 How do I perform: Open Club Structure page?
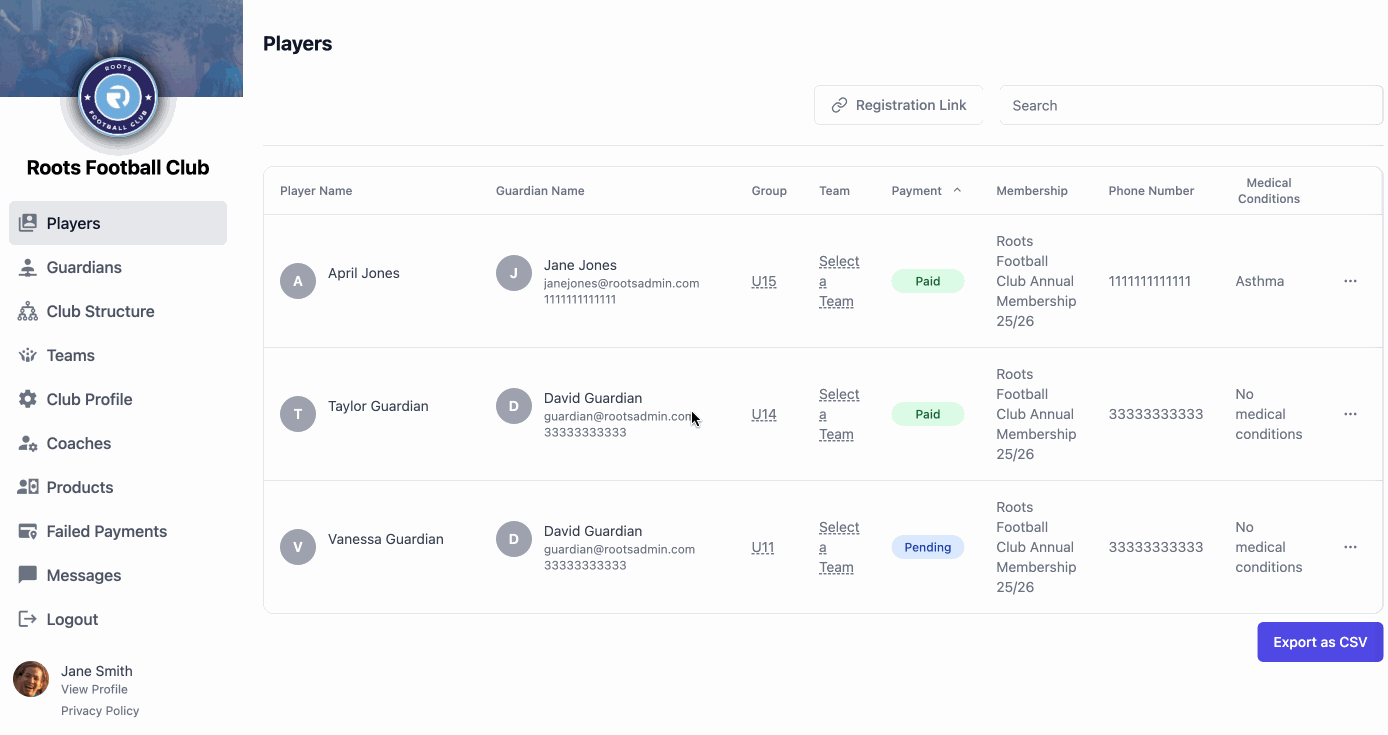tap(118, 311)
